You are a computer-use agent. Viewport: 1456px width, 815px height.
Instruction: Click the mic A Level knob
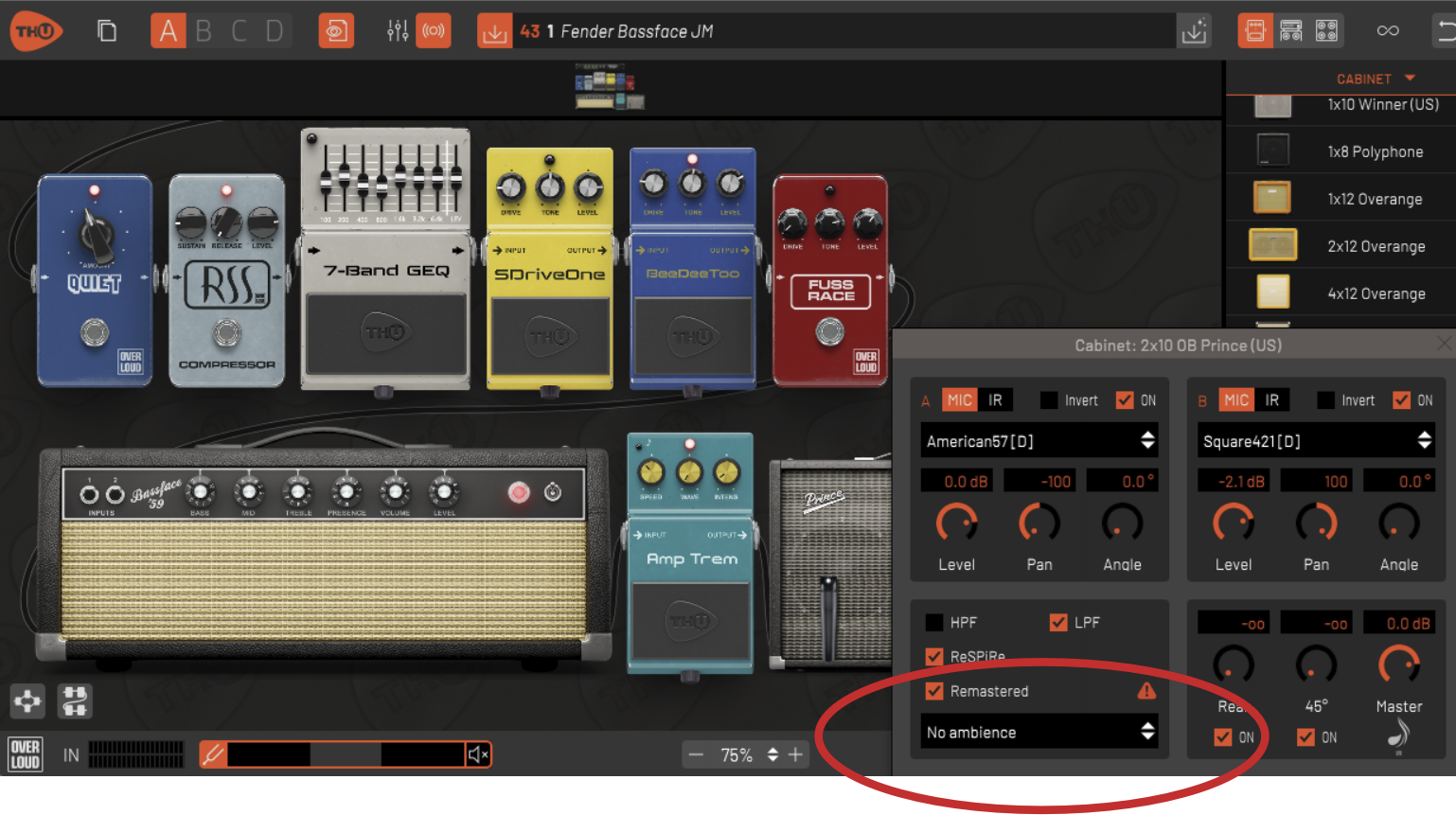[x=956, y=523]
